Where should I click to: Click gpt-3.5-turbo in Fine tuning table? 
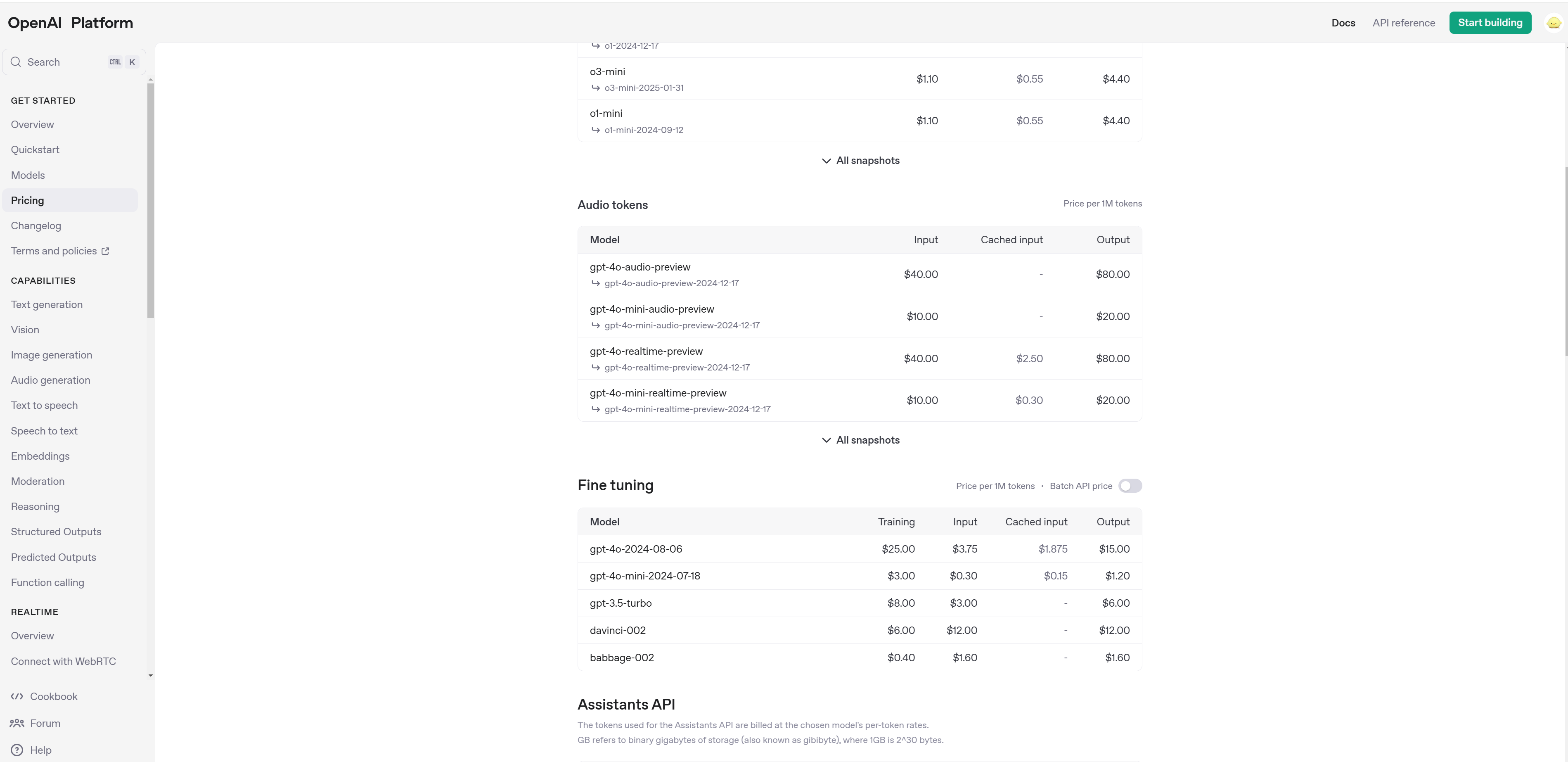621,603
